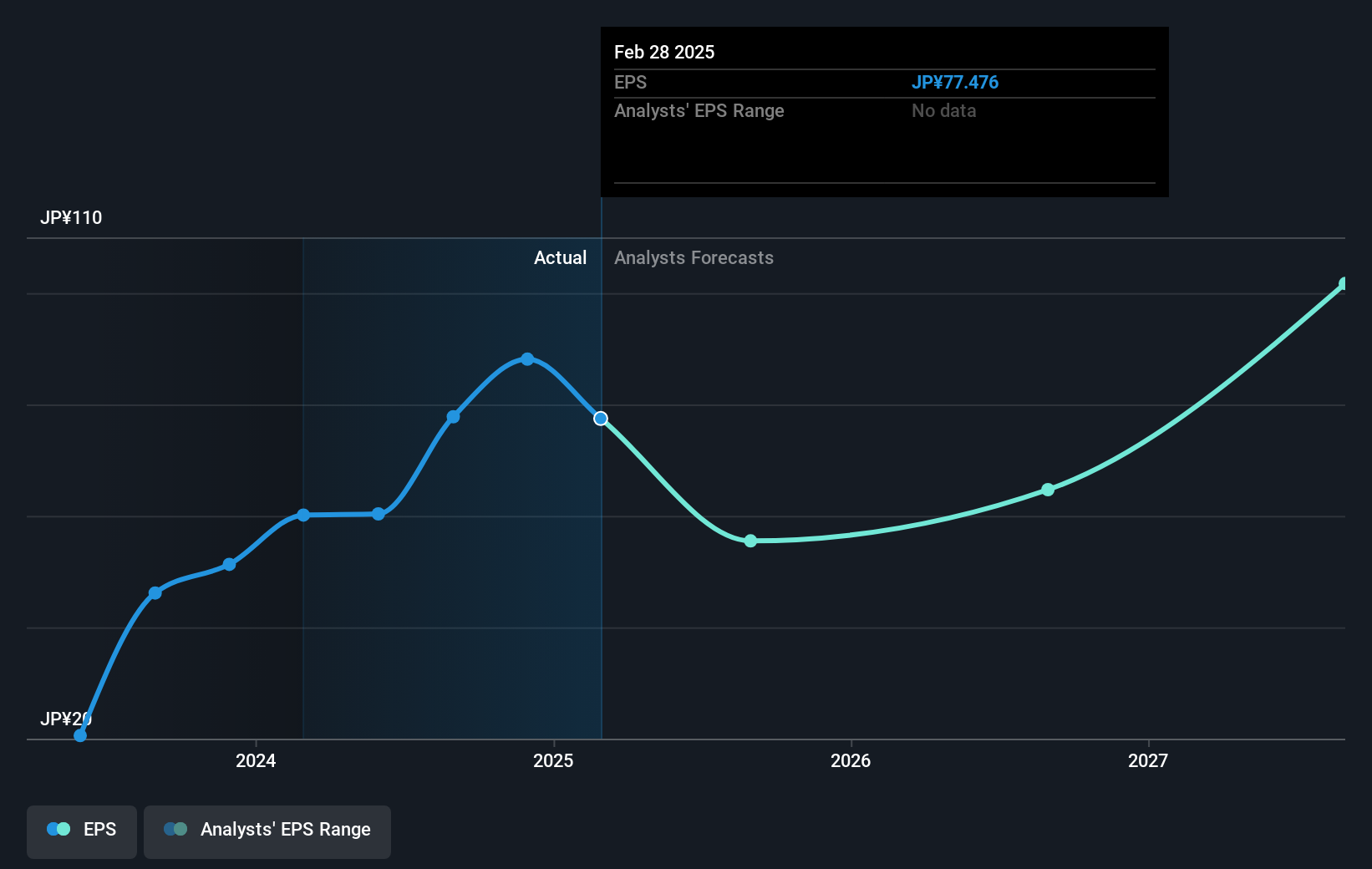Screen dimensions: 1372x869
Task: Click the JP¥77.476 EPS value in tooltip
Action: click(x=955, y=83)
